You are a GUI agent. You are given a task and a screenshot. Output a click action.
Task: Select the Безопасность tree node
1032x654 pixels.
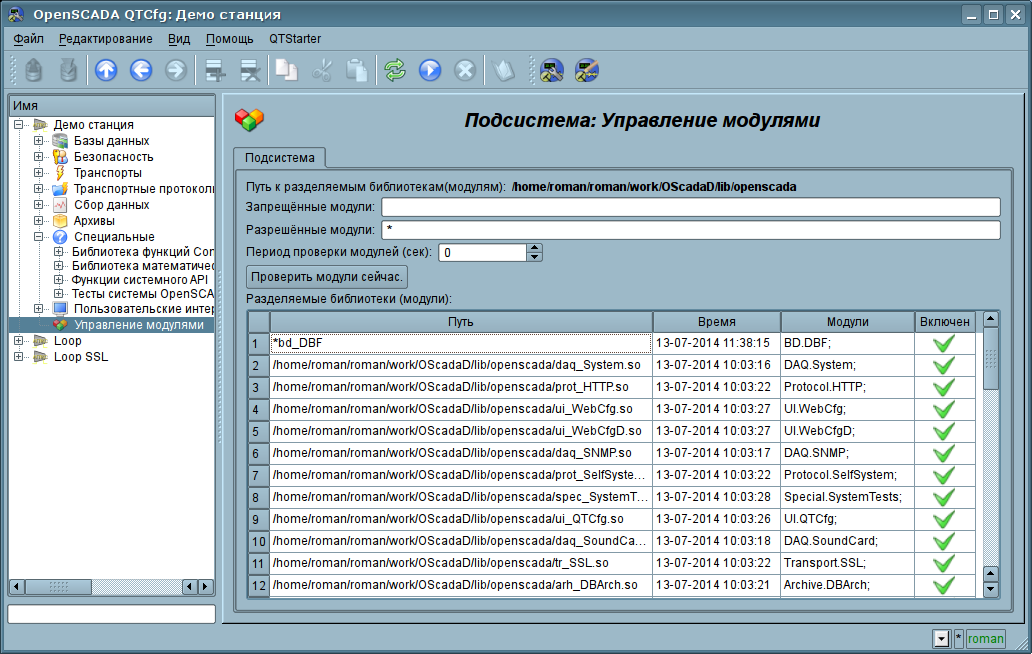(x=113, y=157)
